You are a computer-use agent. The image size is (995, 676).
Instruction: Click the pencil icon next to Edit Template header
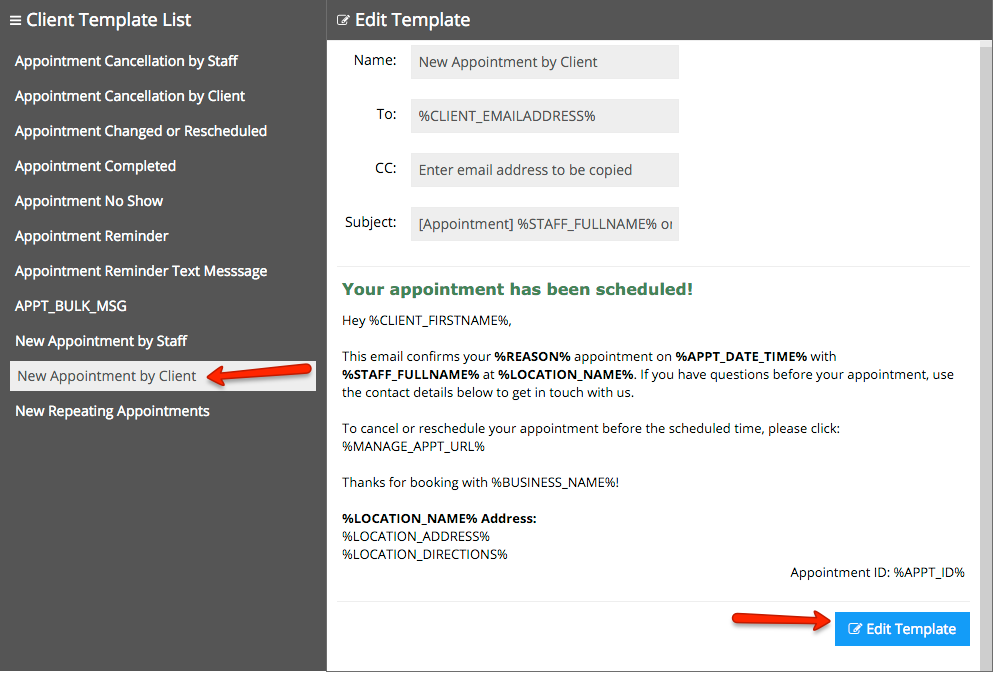(x=343, y=20)
